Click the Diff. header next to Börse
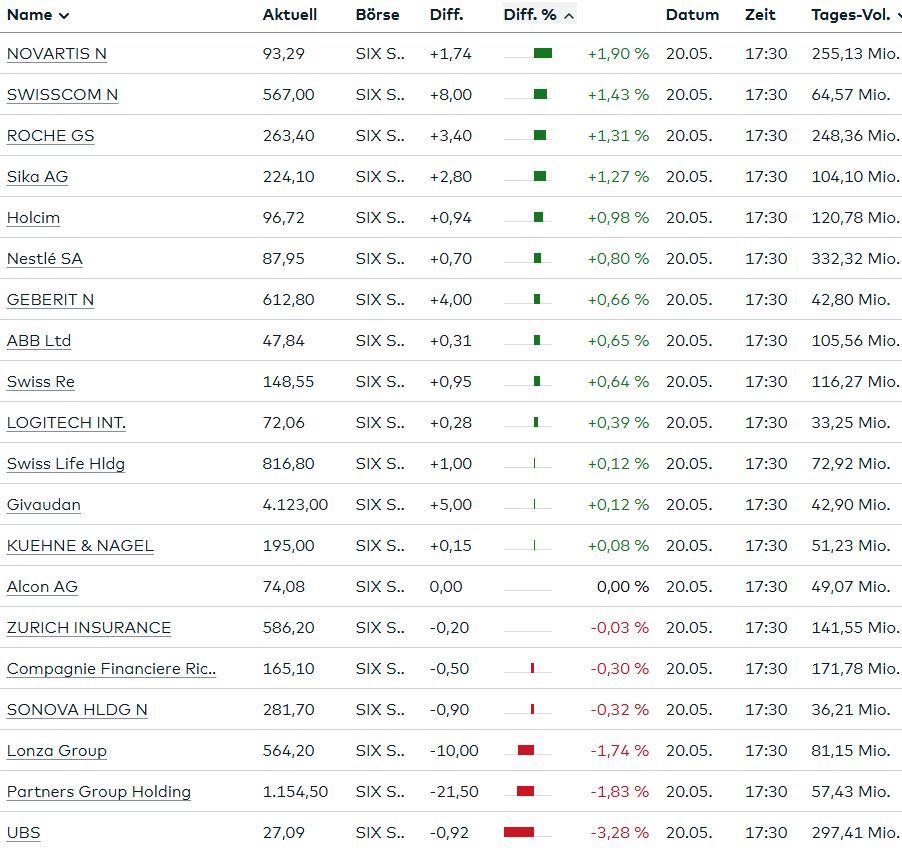902x852 pixels. pyautogui.click(x=446, y=15)
